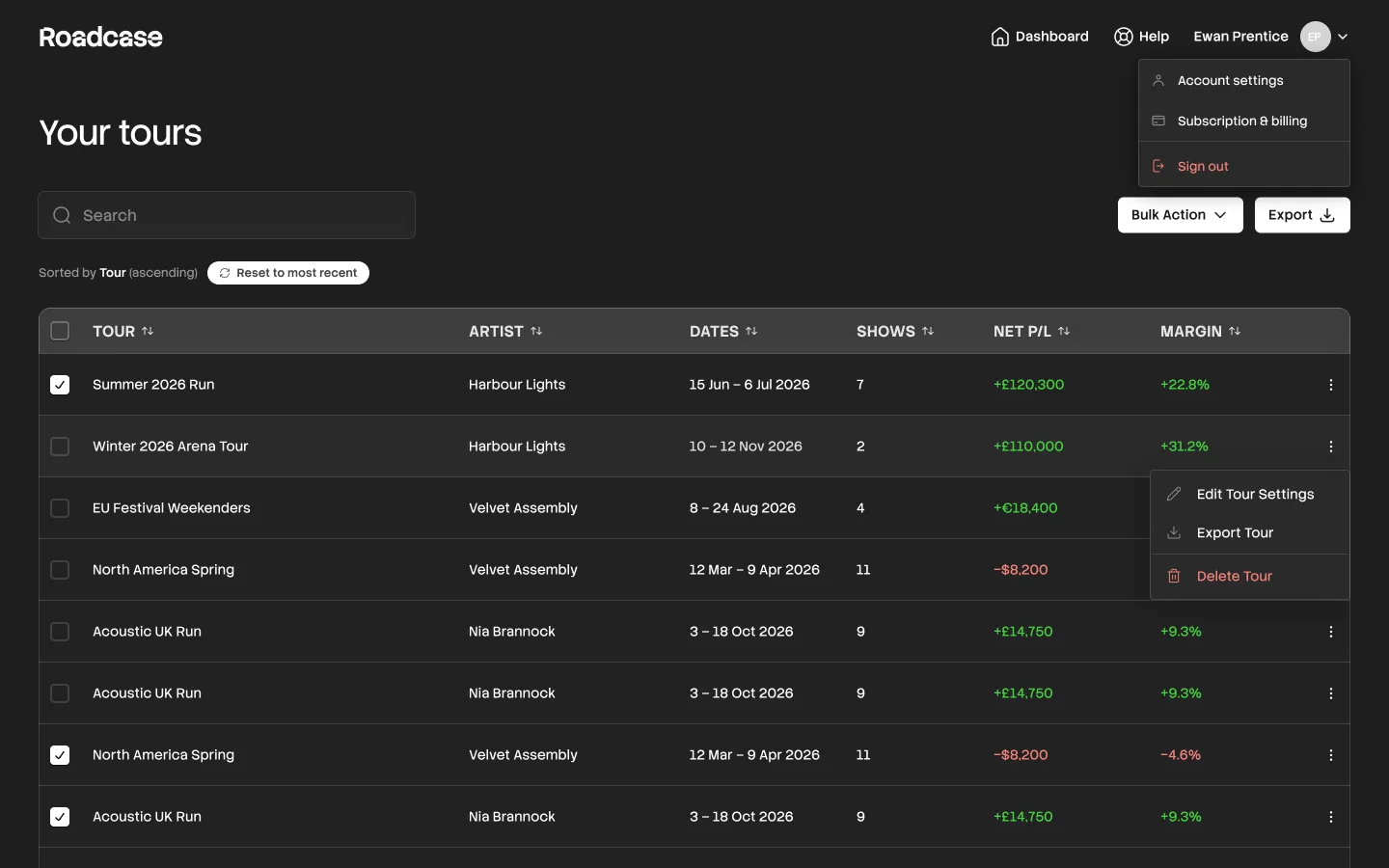This screenshot has height=868, width=1389.
Task: Select Edit Tour Settings in the row menu
Action: 1250,494
